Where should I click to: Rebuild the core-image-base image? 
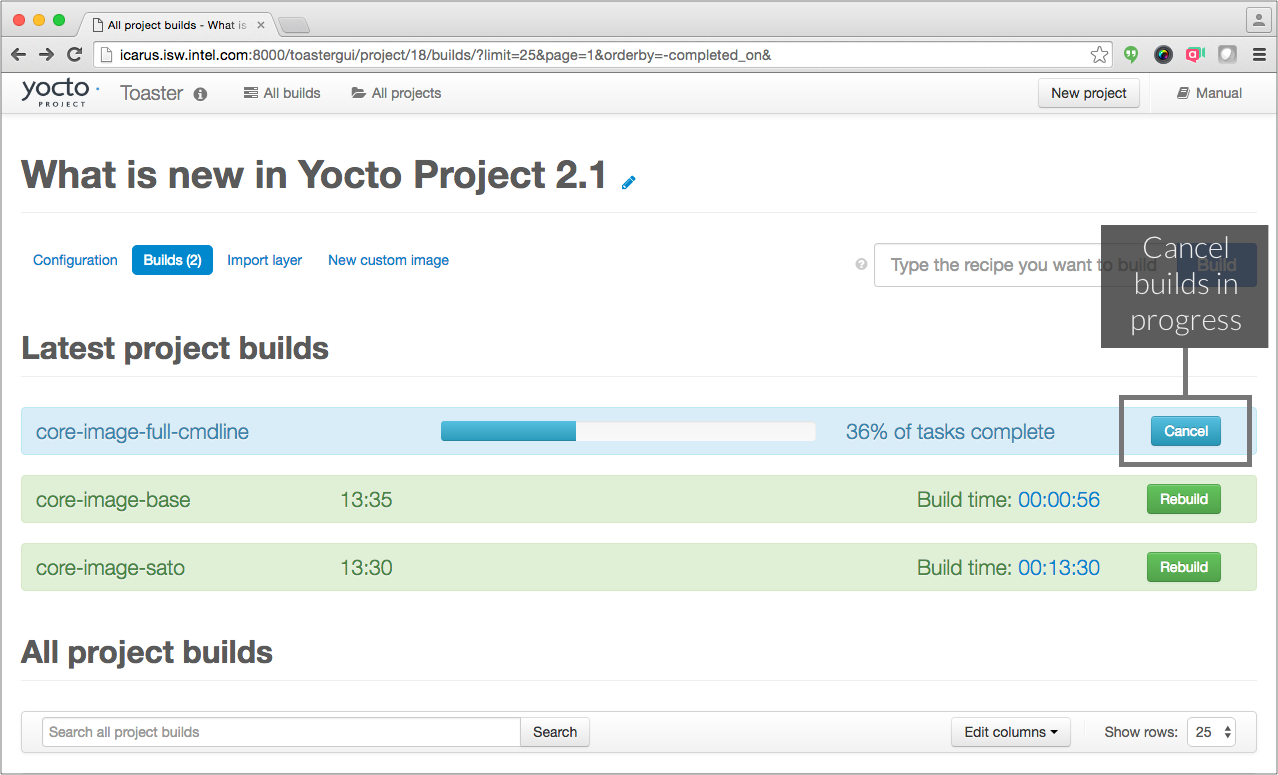click(x=1183, y=499)
